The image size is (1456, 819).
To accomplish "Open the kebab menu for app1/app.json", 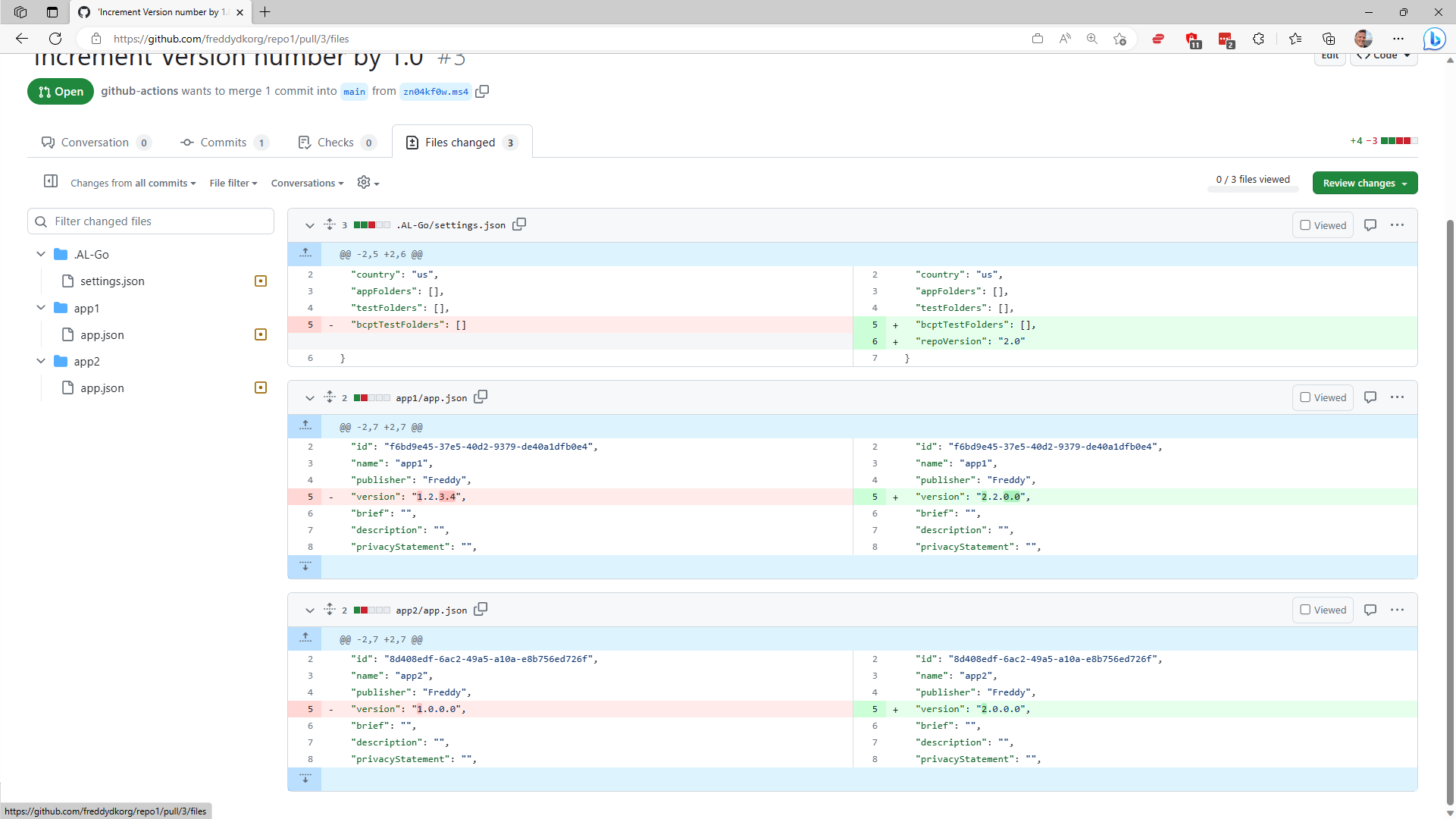I will [1398, 397].
